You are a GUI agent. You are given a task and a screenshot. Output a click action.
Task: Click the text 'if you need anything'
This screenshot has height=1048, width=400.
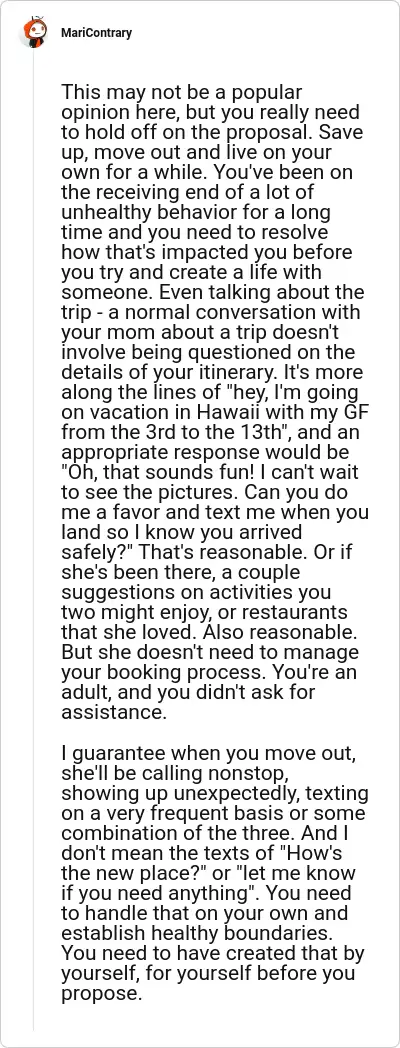150,896
